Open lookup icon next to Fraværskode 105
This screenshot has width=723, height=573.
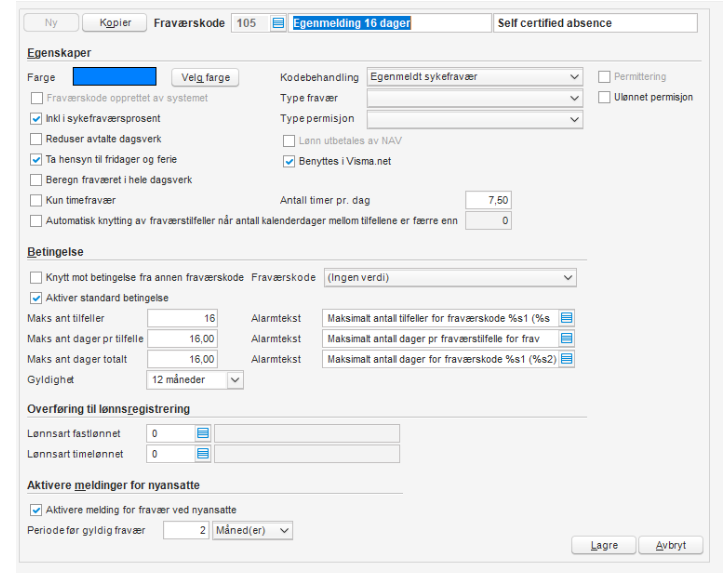click(278, 22)
